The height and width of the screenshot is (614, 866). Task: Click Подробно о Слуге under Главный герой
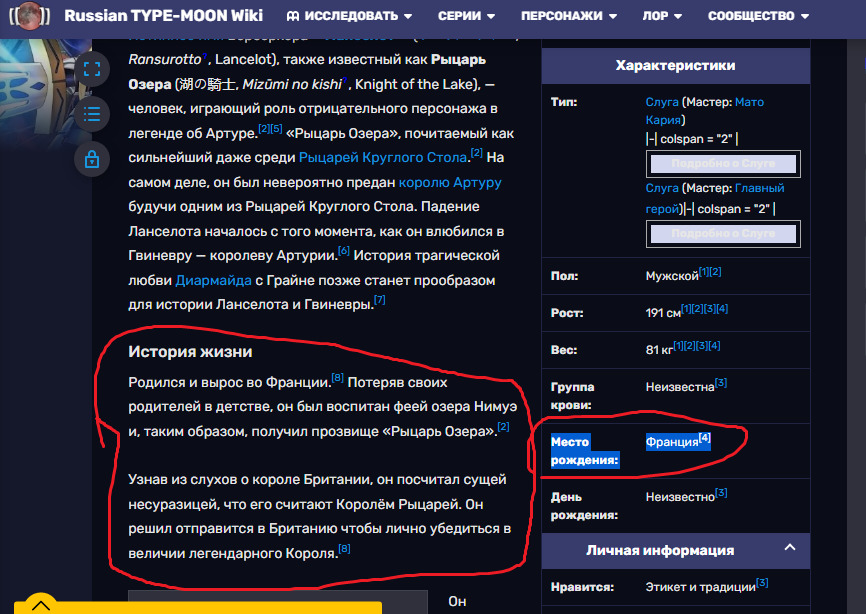point(723,234)
